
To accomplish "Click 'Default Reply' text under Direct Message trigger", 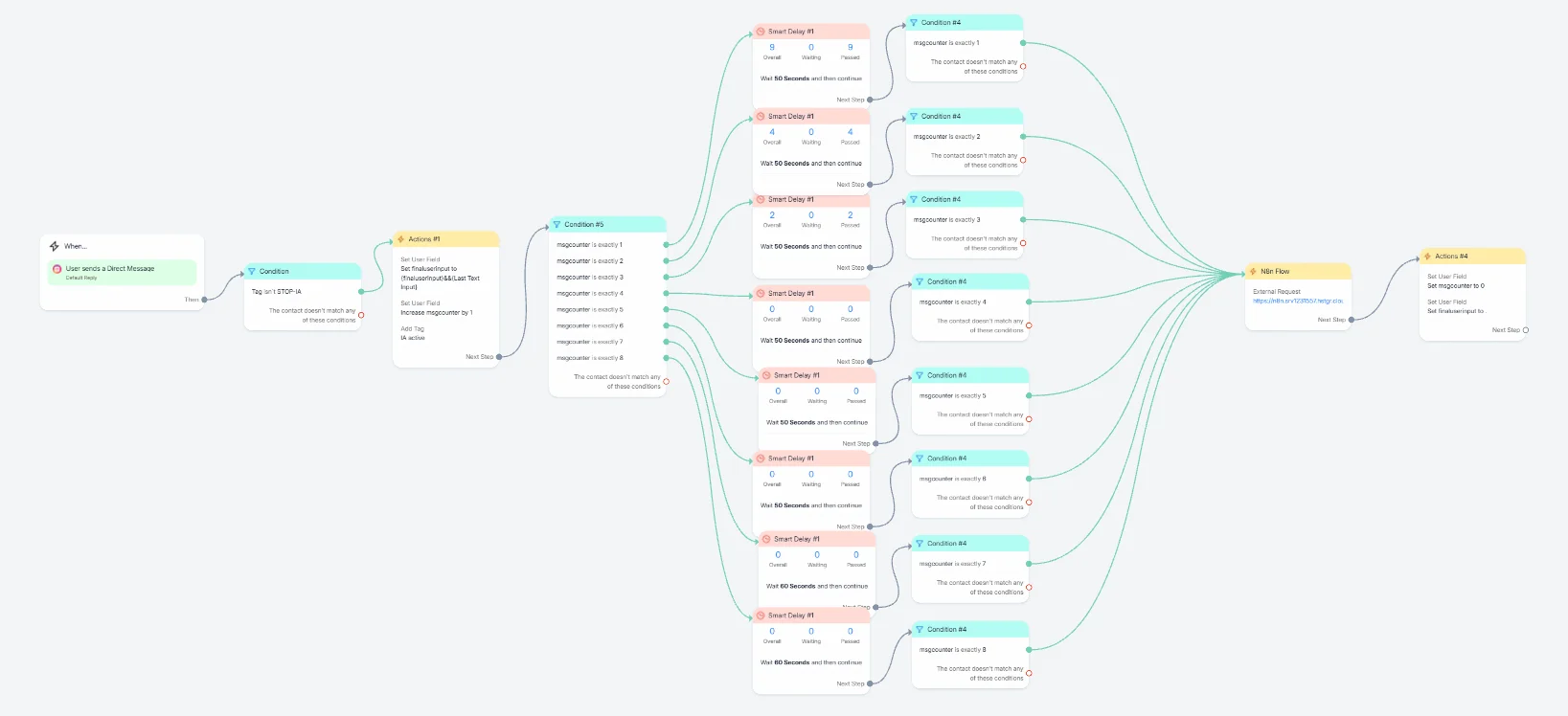I will (81, 279).
